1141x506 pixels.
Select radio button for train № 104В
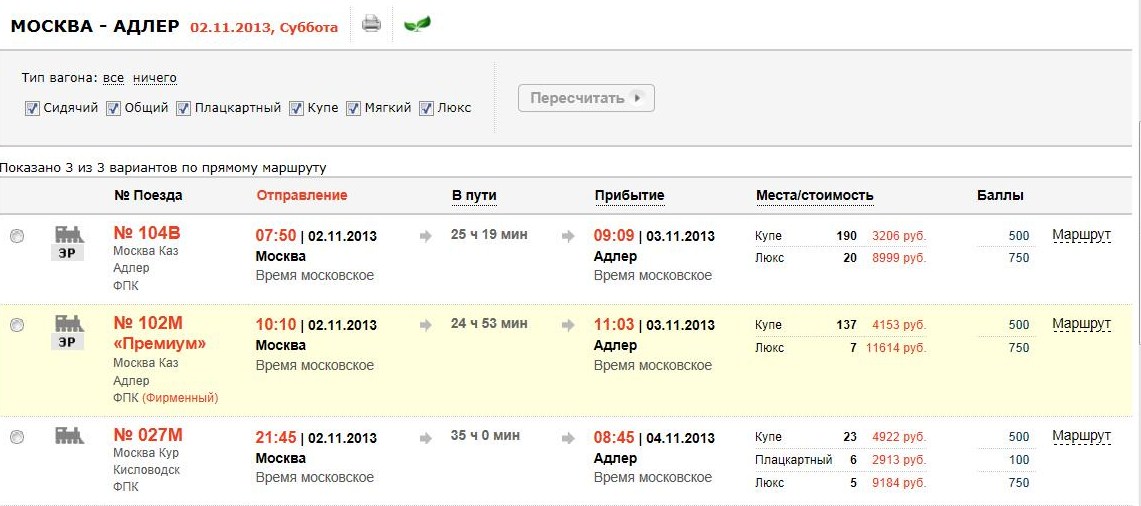coord(17,236)
